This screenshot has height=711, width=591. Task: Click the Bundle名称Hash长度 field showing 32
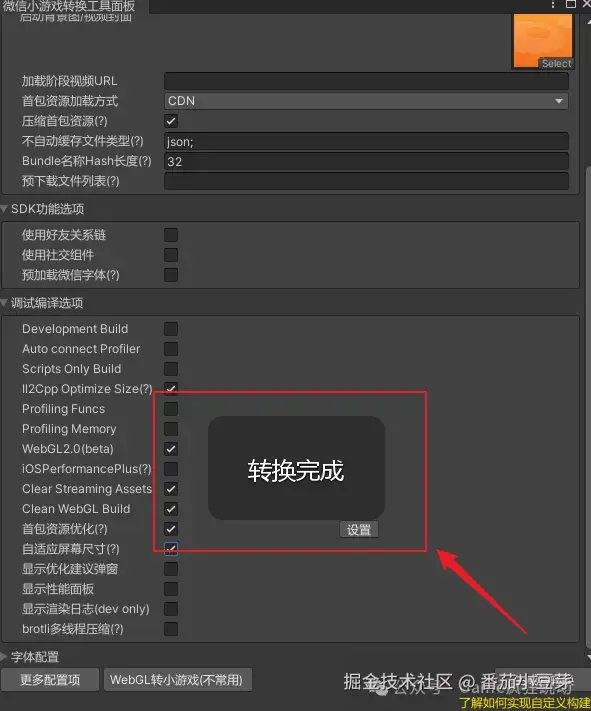tap(366, 161)
